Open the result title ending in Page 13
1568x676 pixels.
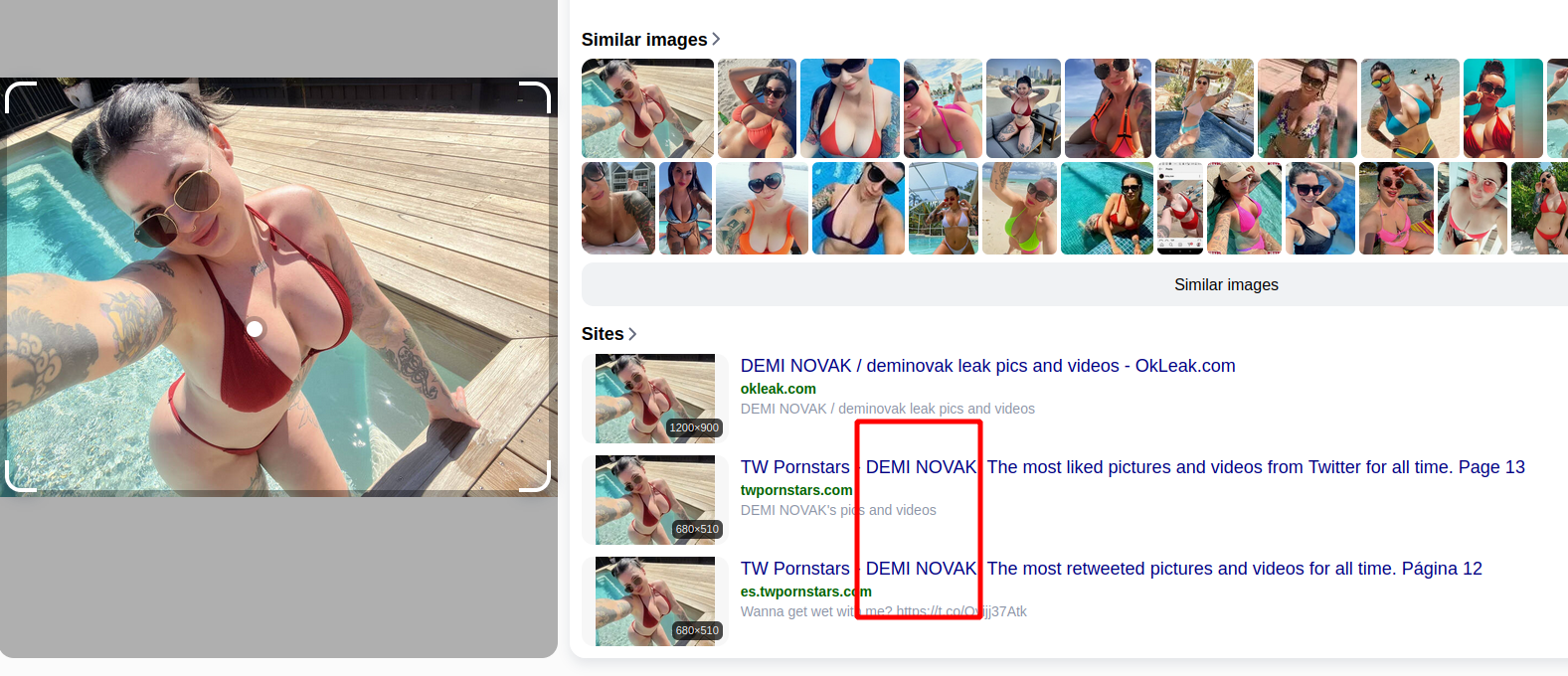coord(1132,467)
